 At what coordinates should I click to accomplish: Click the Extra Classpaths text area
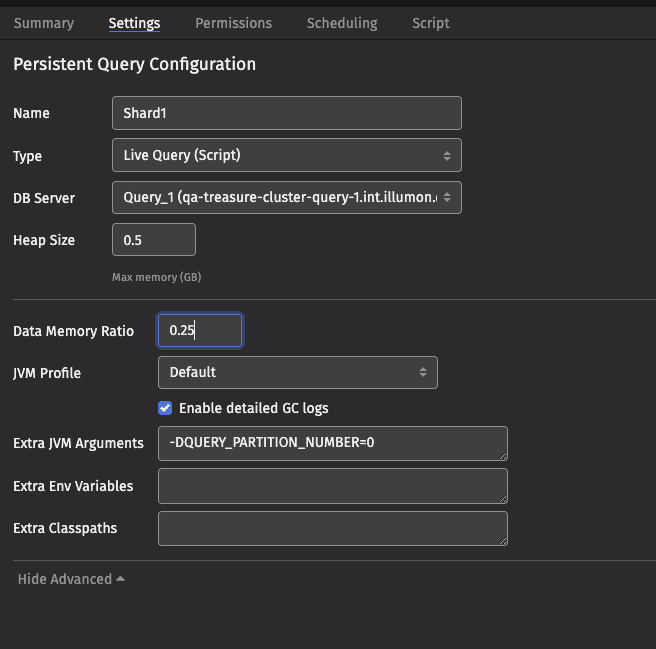tap(333, 528)
